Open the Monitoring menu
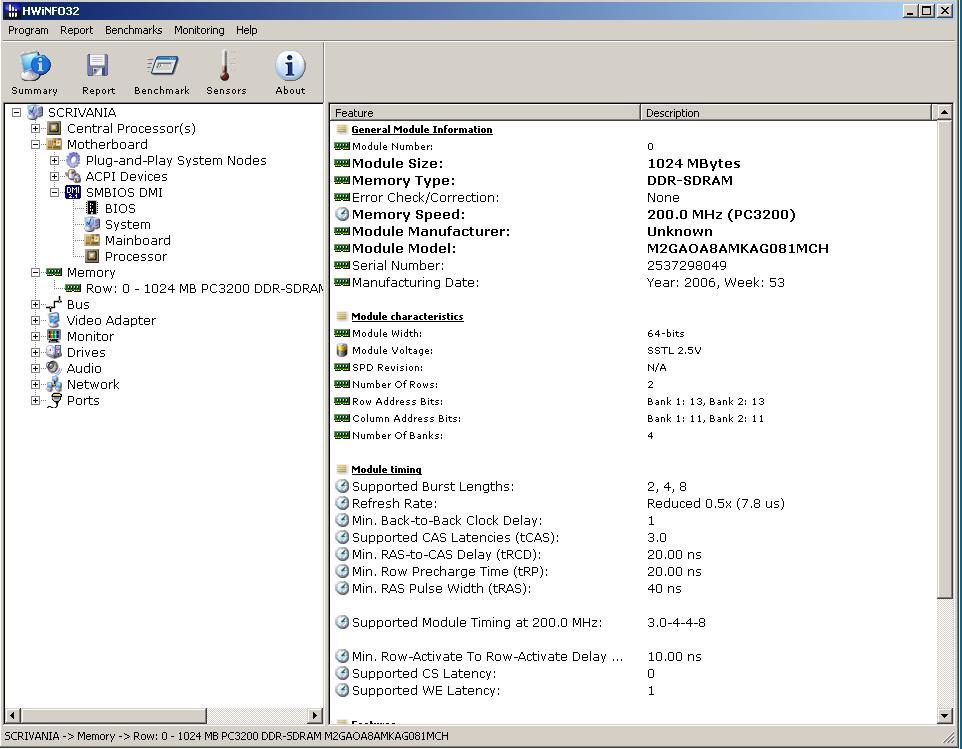Viewport: 962px width, 749px height. (199, 30)
